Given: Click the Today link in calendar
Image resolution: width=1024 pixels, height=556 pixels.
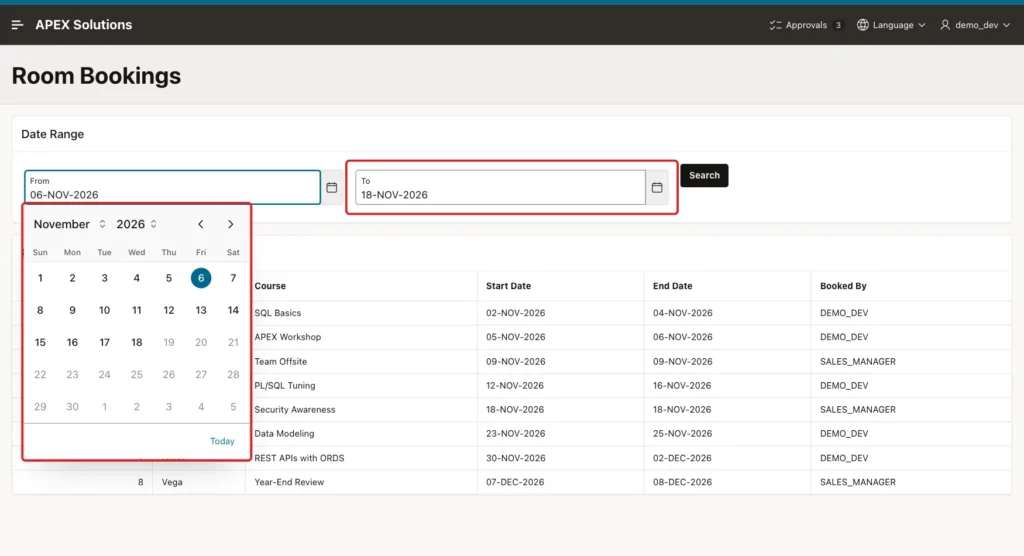Looking at the screenshot, I should click(x=222, y=441).
